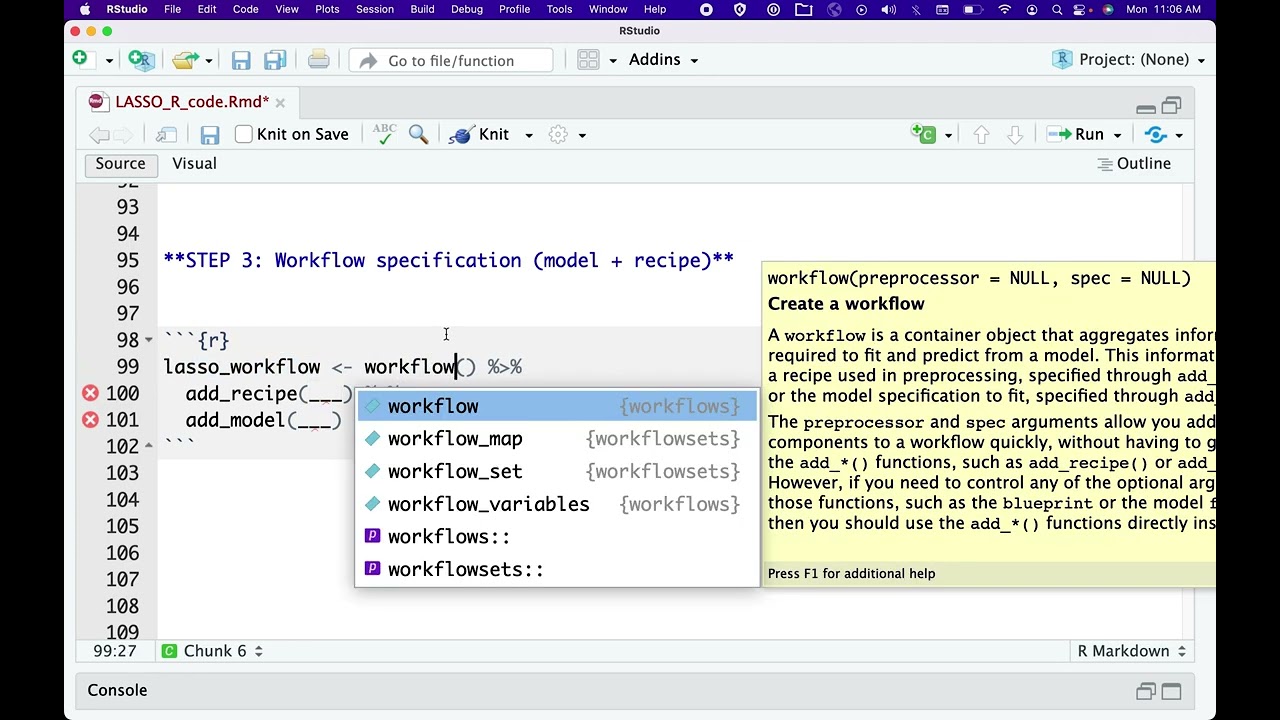Open the Knit options dropdown arrow

coord(529,135)
